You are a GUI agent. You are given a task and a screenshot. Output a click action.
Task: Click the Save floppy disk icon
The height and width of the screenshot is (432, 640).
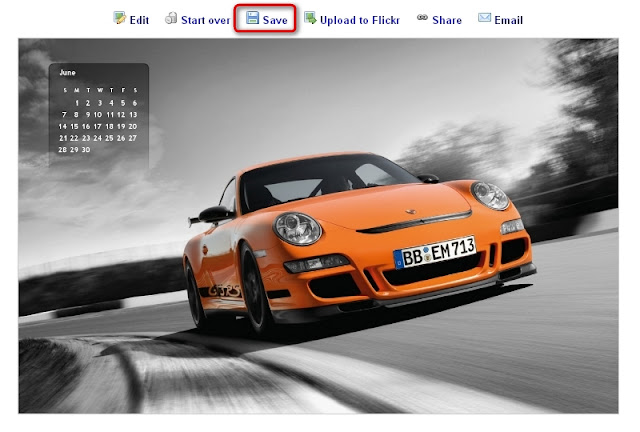click(253, 18)
